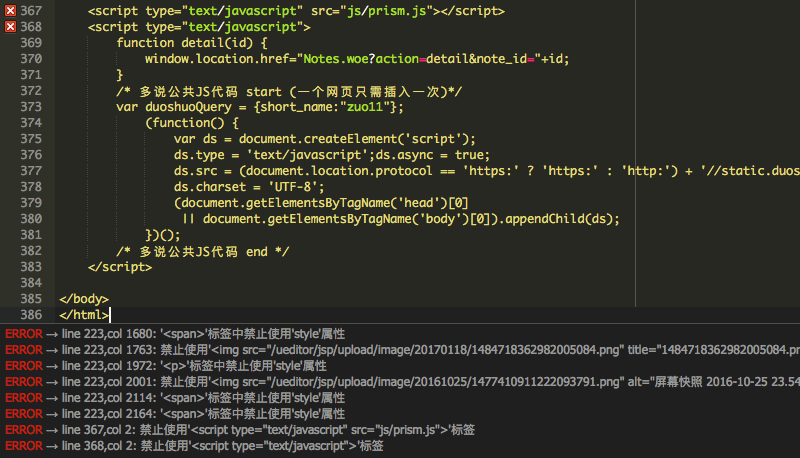
Task: Open error at line 368, col 2
Action: point(194,446)
